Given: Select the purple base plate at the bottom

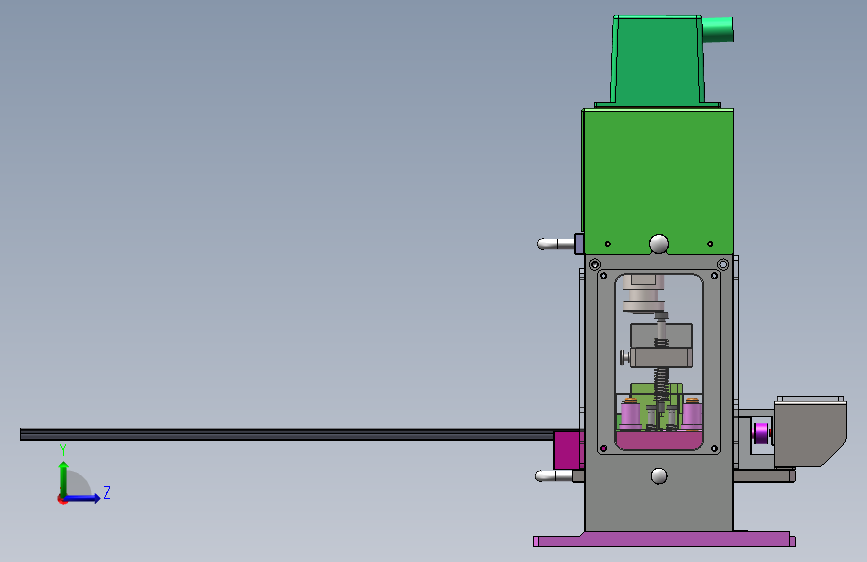Looking at the screenshot, I should [x=664, y=539].
